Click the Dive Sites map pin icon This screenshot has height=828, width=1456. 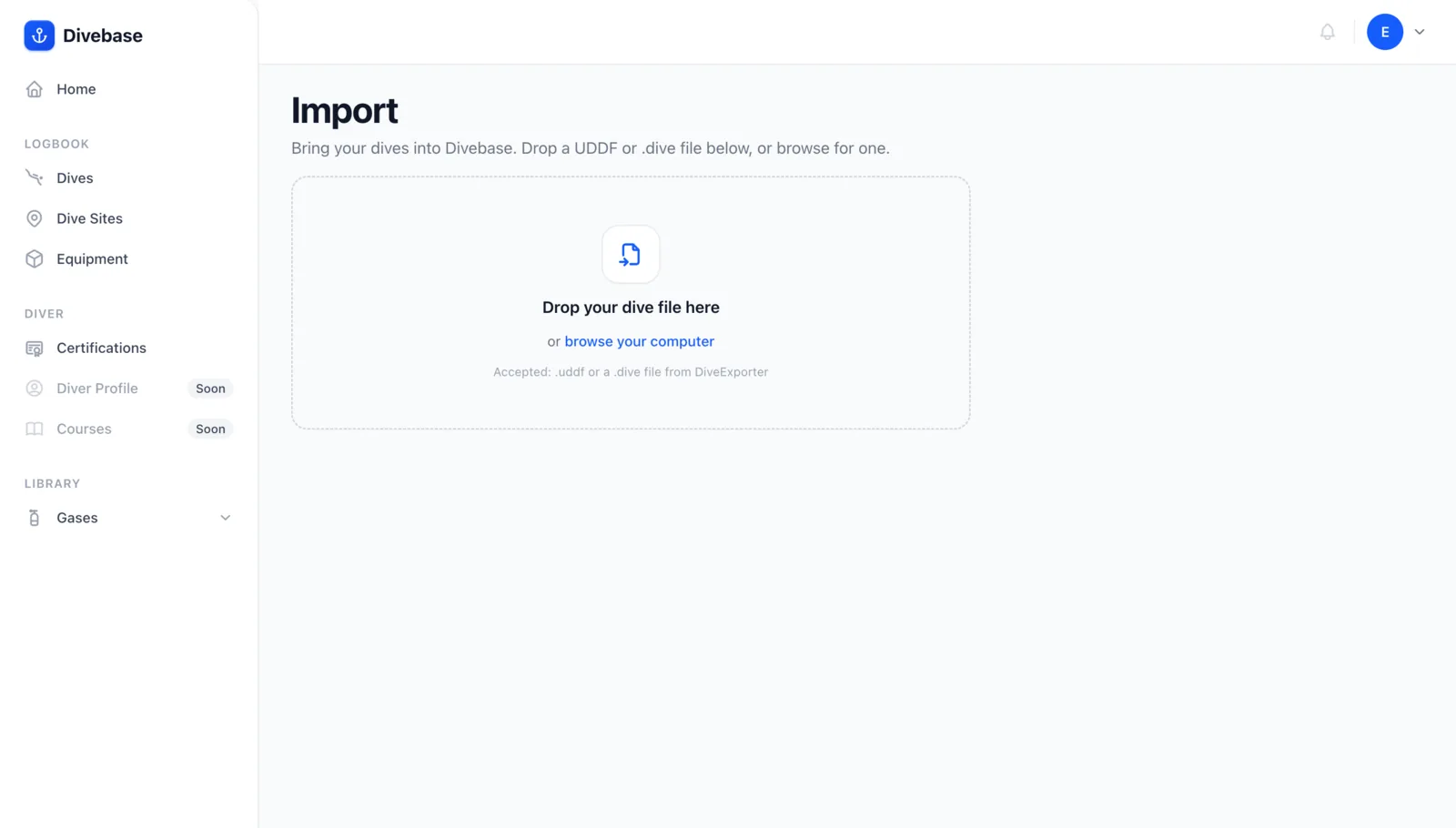point(35,218)
